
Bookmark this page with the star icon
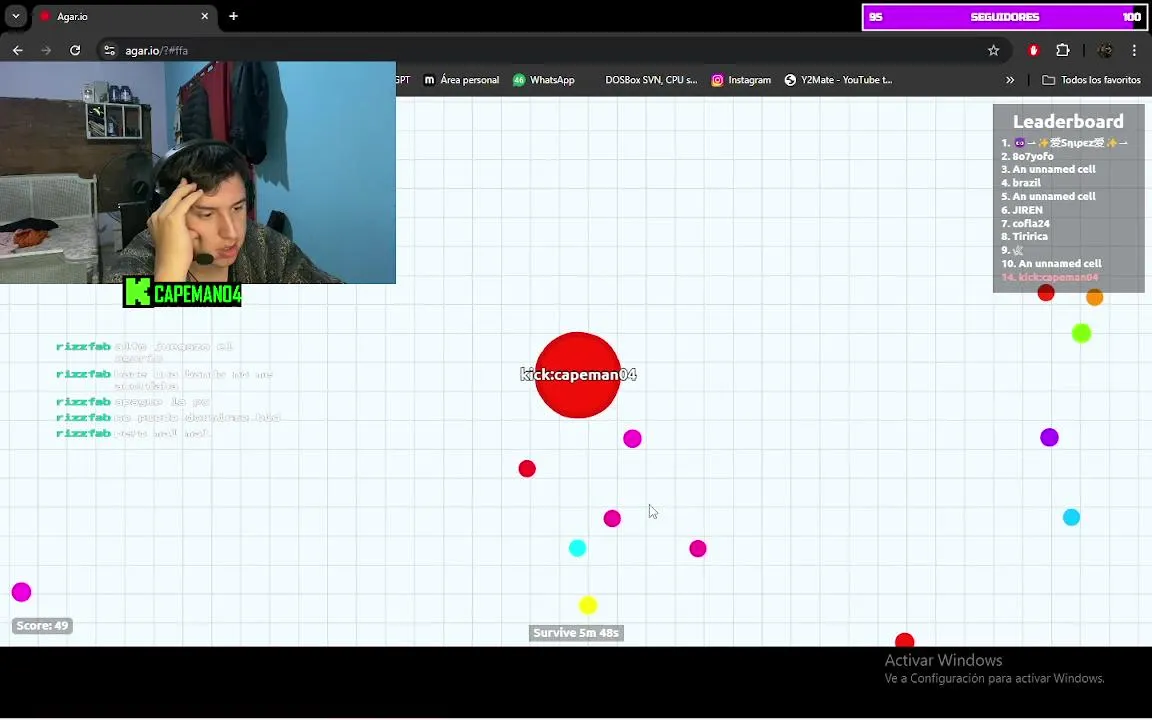click(993, 51)
